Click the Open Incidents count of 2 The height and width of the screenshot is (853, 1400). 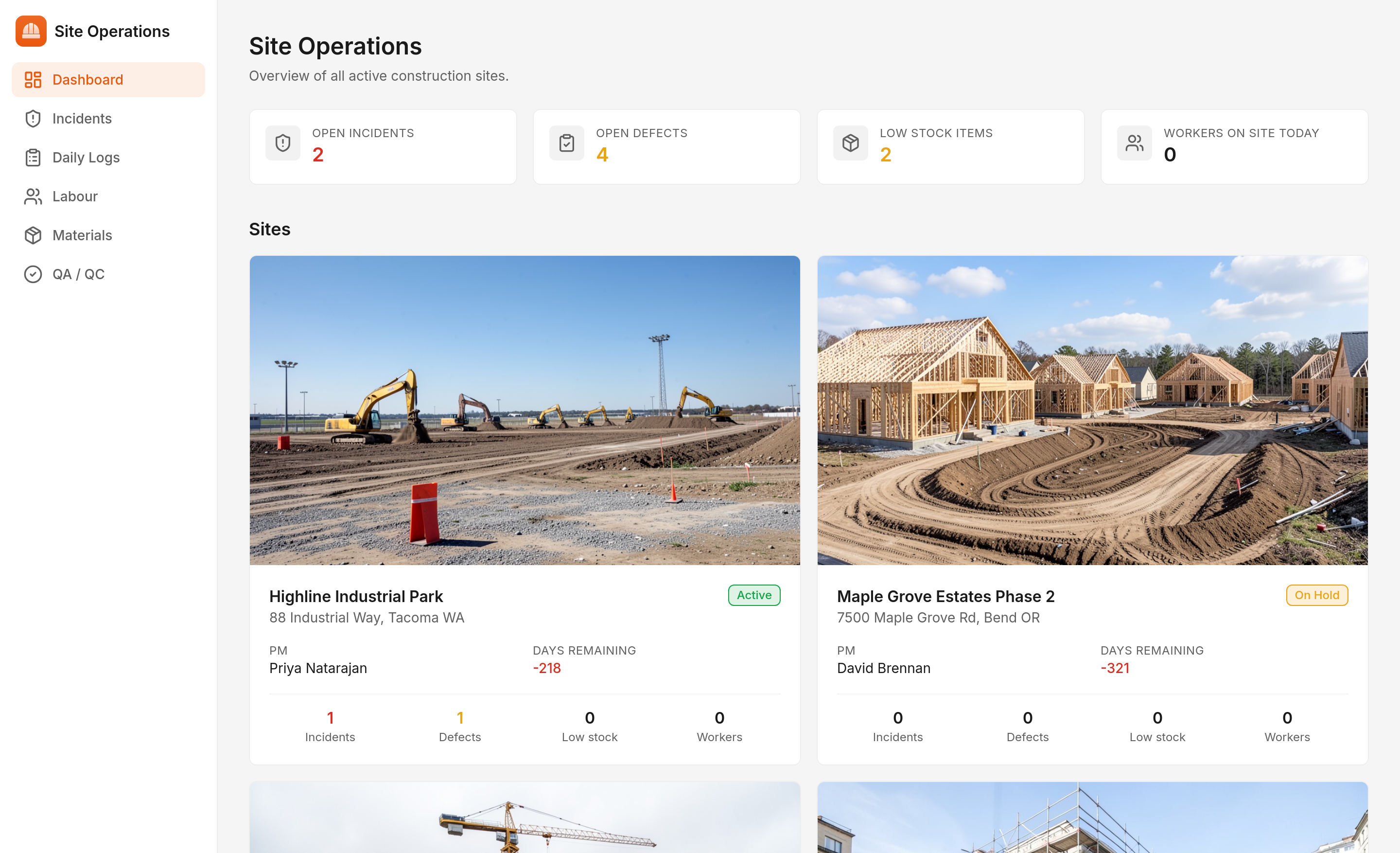click(317, 155)
